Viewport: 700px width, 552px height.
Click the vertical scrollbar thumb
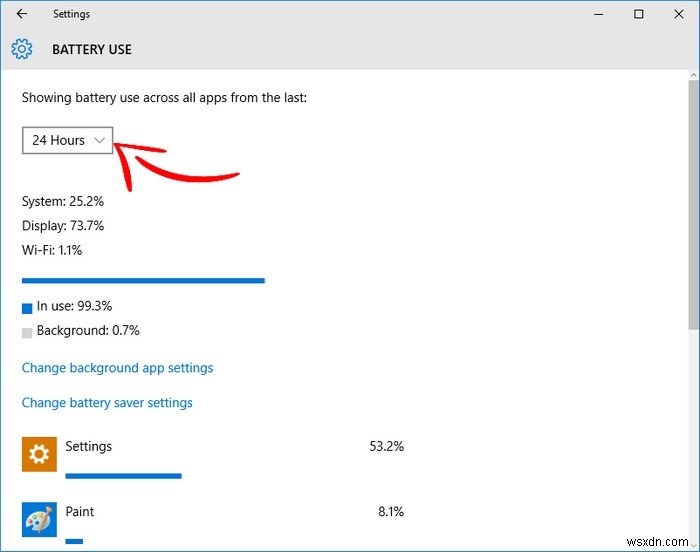[693, 205]
